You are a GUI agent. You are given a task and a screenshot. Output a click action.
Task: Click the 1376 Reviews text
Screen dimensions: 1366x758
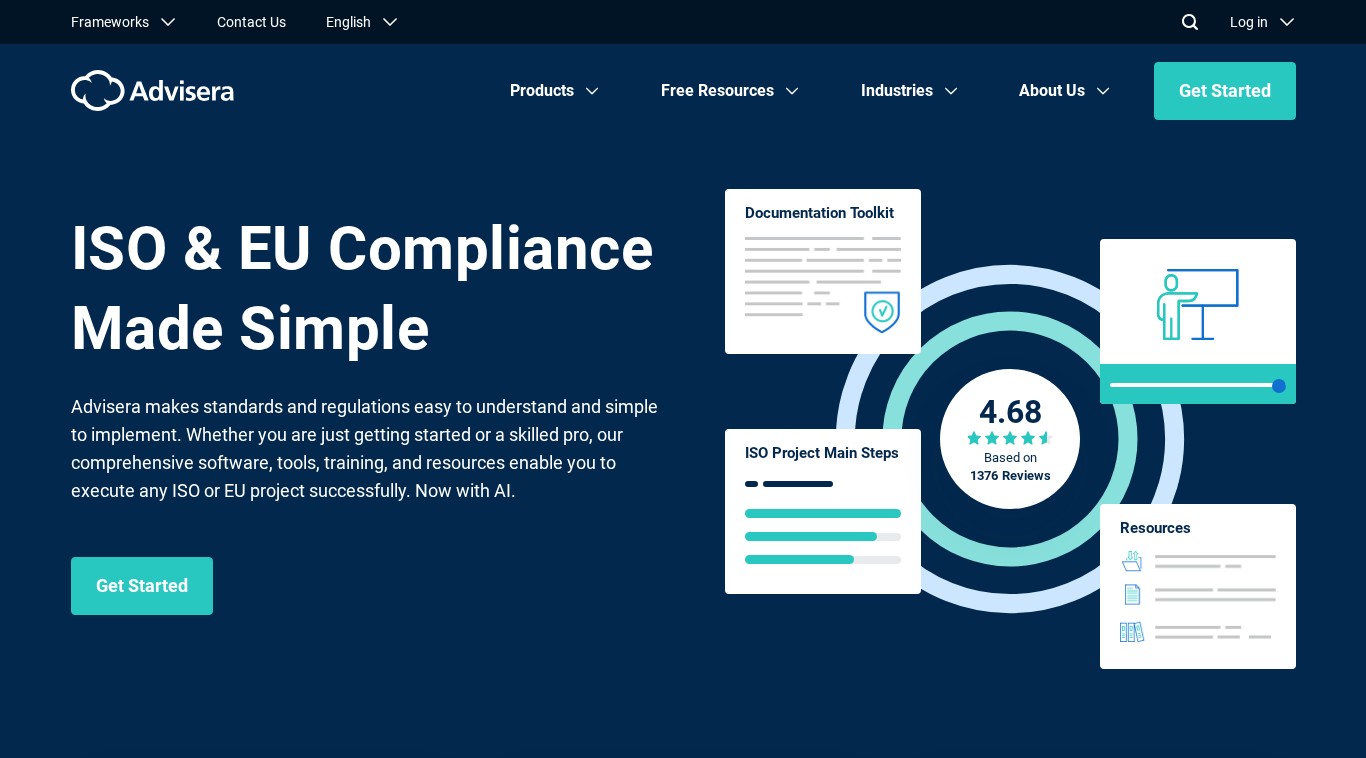(1010, 476)
